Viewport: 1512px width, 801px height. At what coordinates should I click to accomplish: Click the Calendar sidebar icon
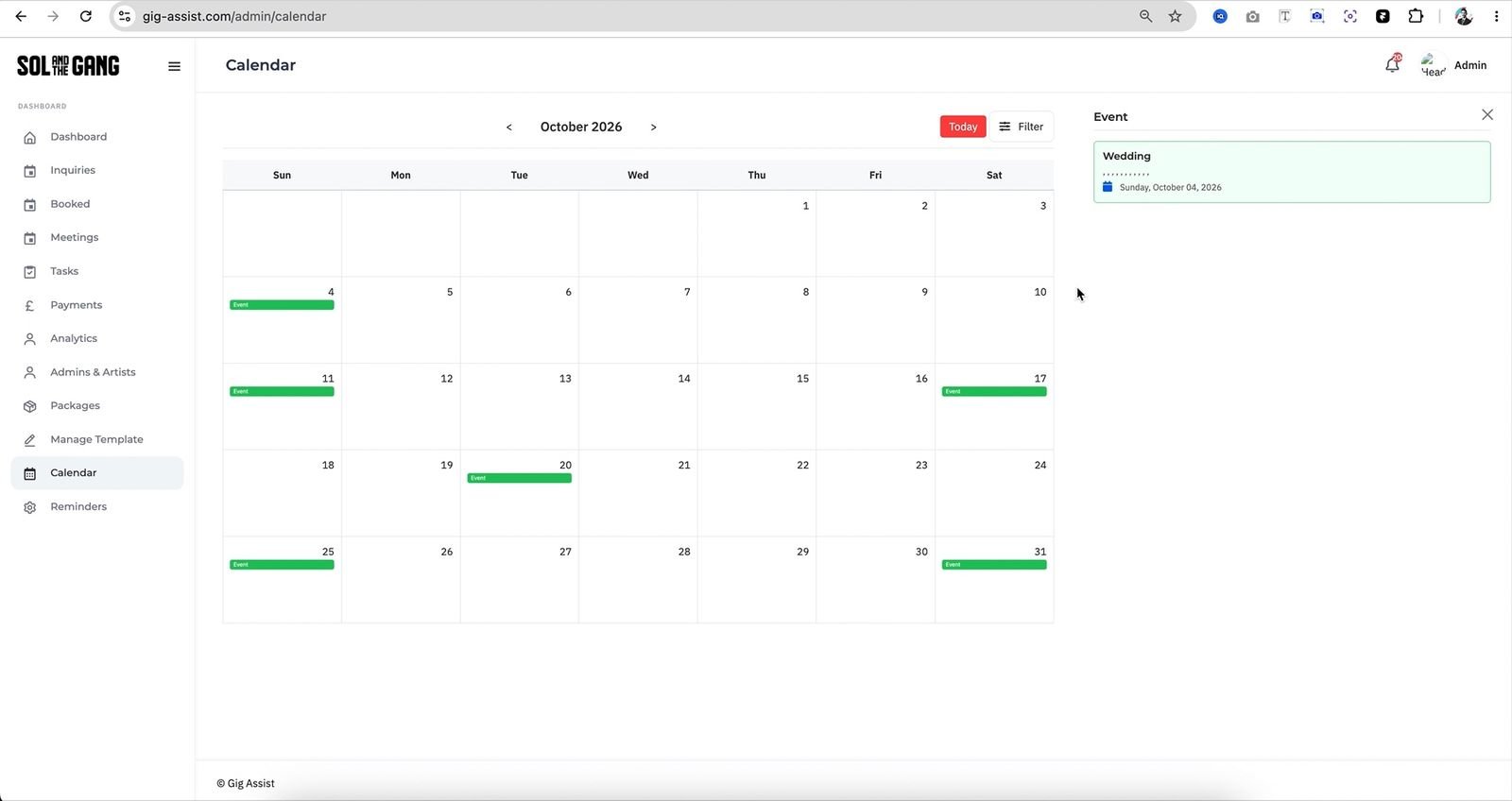click(30, 473)
